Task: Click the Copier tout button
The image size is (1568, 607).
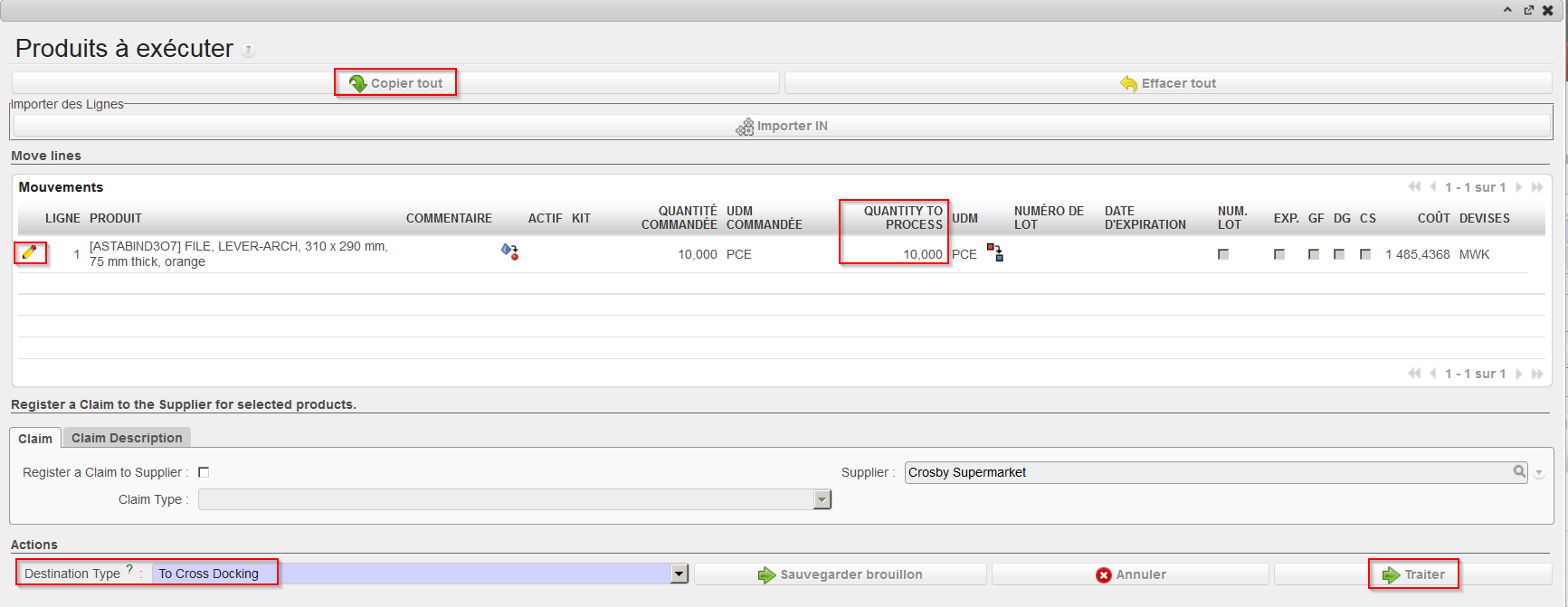Action: tap(395, 83)
